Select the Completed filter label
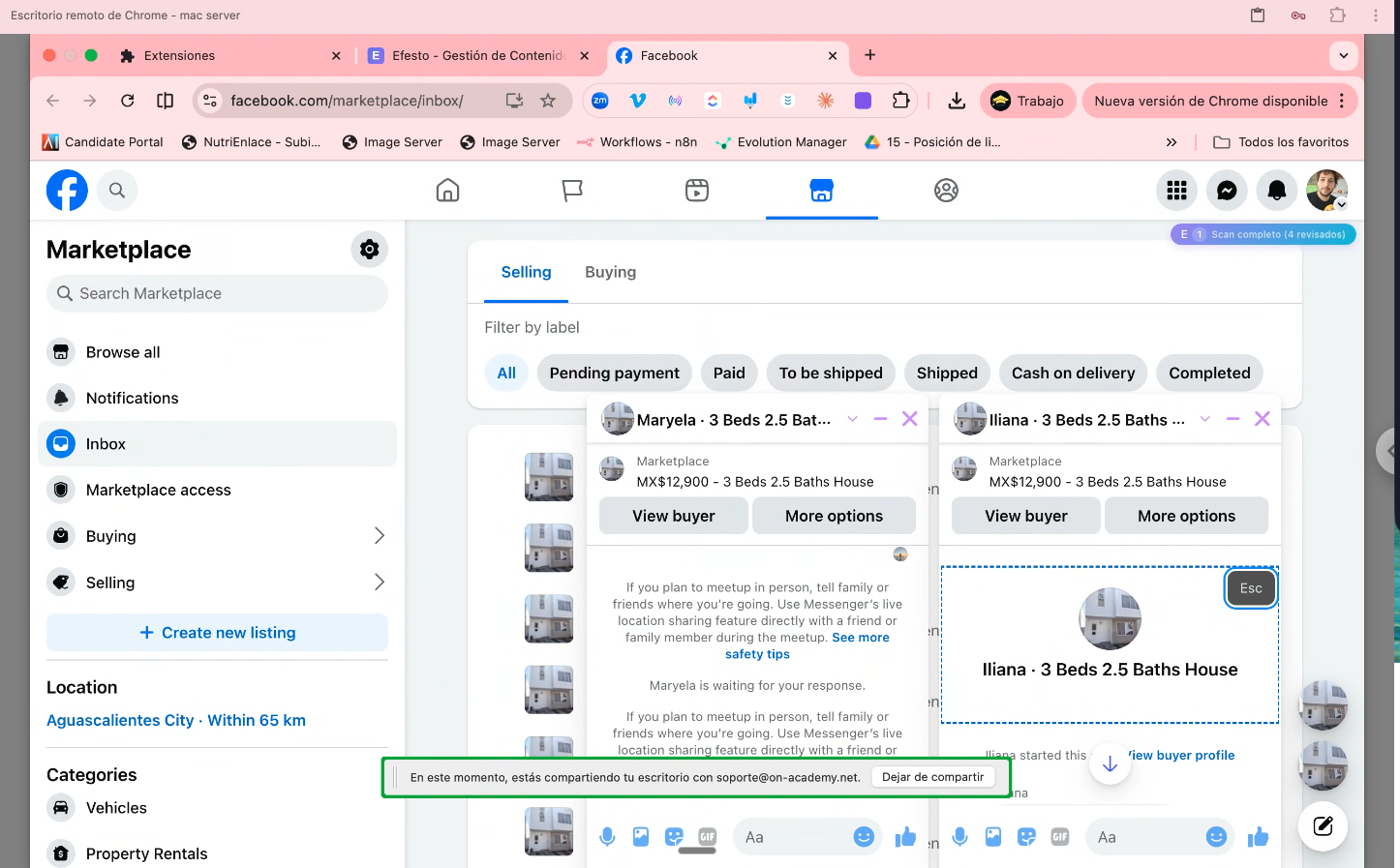This screenshot has height=868, width=1400. pos(1209,373)
